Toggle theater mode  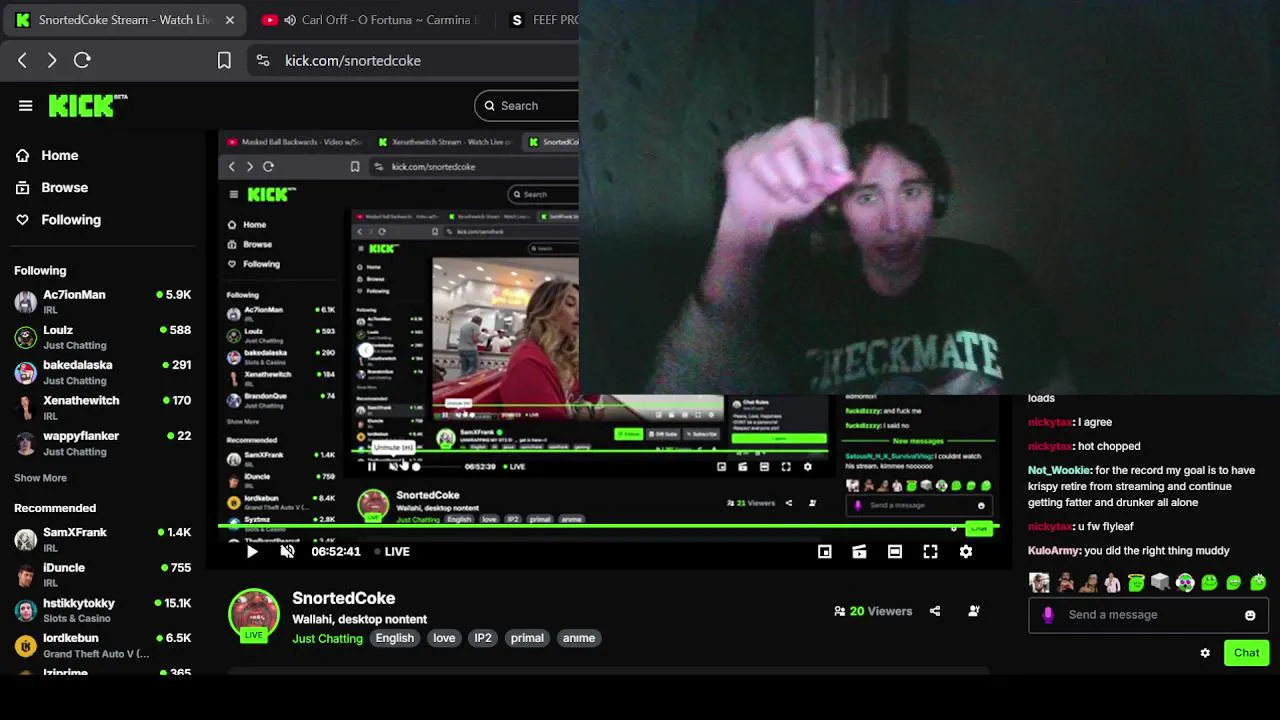895,551
